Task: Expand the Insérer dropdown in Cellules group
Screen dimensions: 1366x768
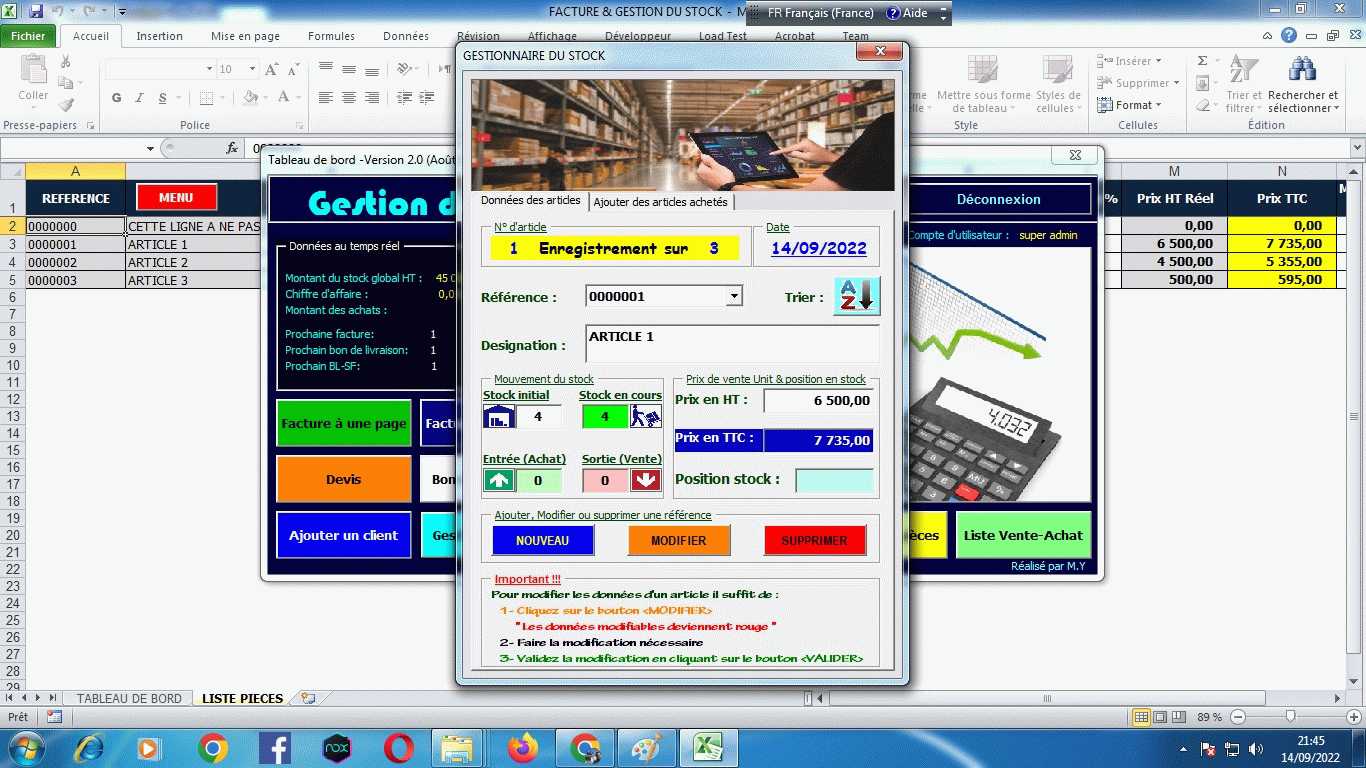Action: point(1160,61)
